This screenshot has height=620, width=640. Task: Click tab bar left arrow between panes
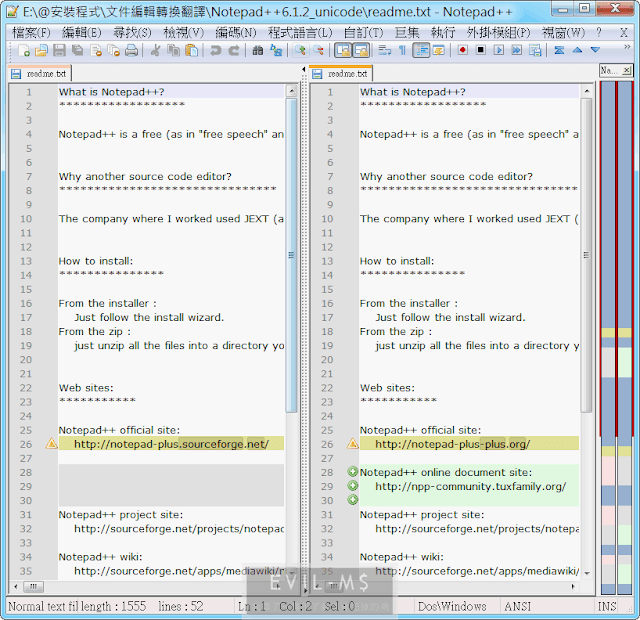point(304,69)
